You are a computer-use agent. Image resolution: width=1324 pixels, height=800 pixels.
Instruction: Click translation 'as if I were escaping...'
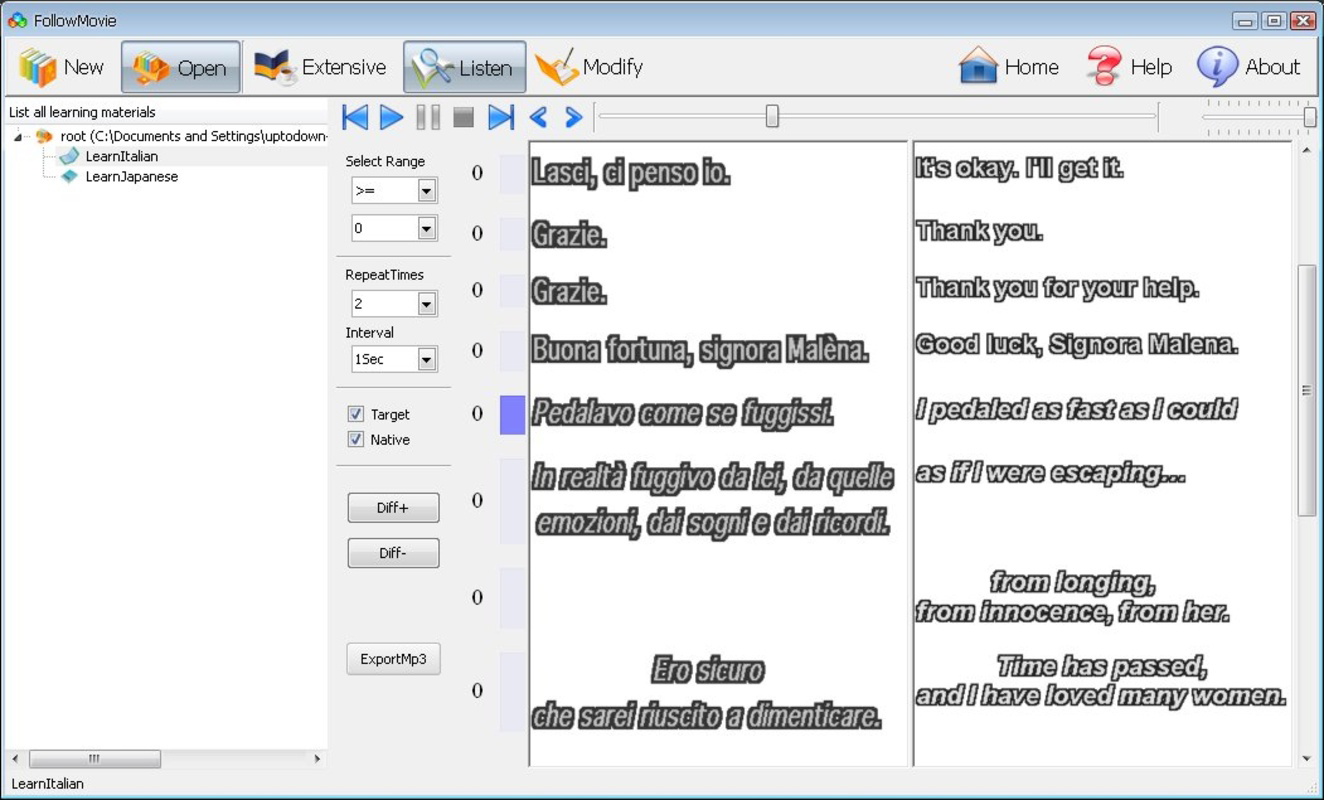(x=1050, y=473)
